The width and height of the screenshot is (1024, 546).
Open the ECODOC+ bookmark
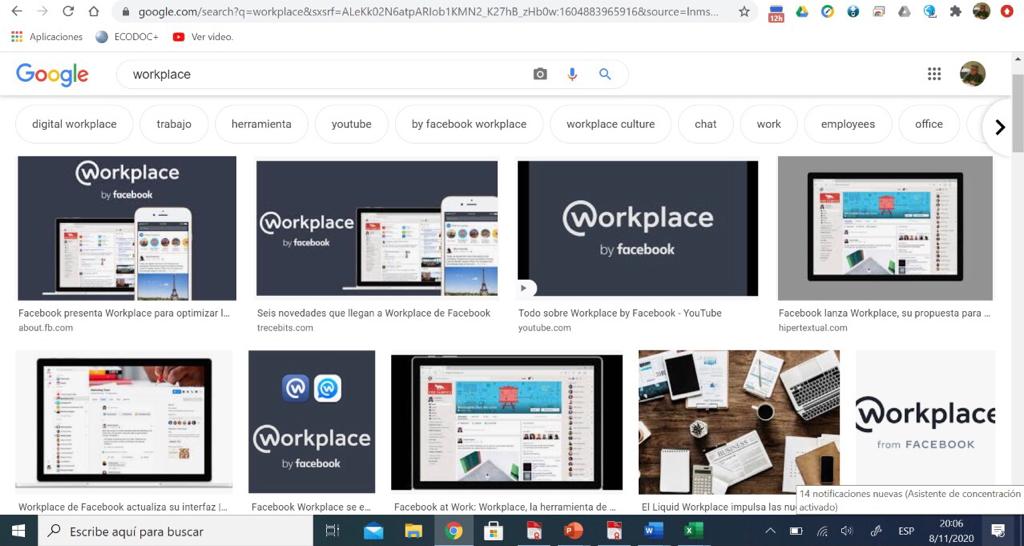[x=127, y=37]
